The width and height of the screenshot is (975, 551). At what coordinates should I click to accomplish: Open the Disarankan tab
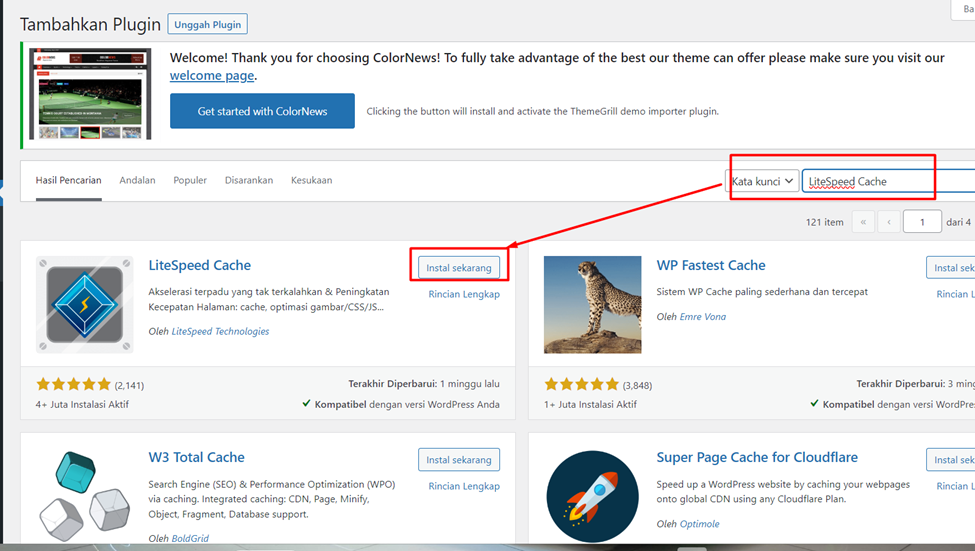click(249, 180)
